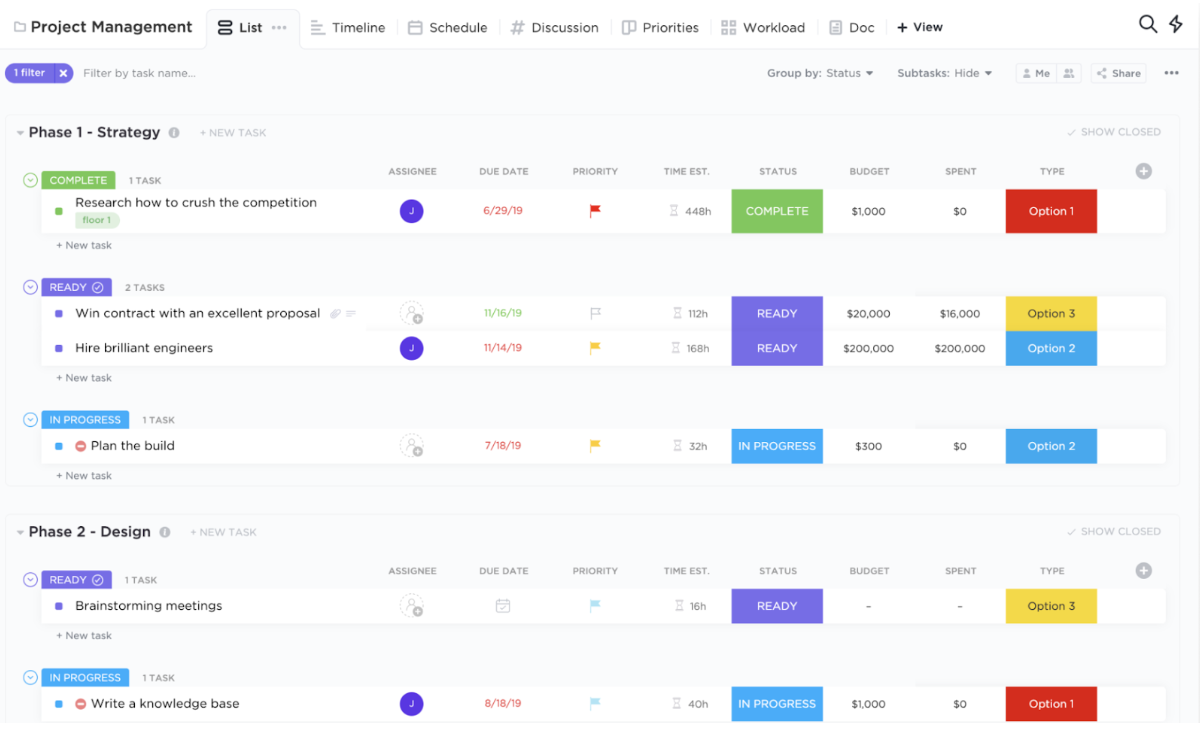The width and height of the screenshot is (1200, 738).
Task: Switch to the Workload tab
Action: [763, 27]
